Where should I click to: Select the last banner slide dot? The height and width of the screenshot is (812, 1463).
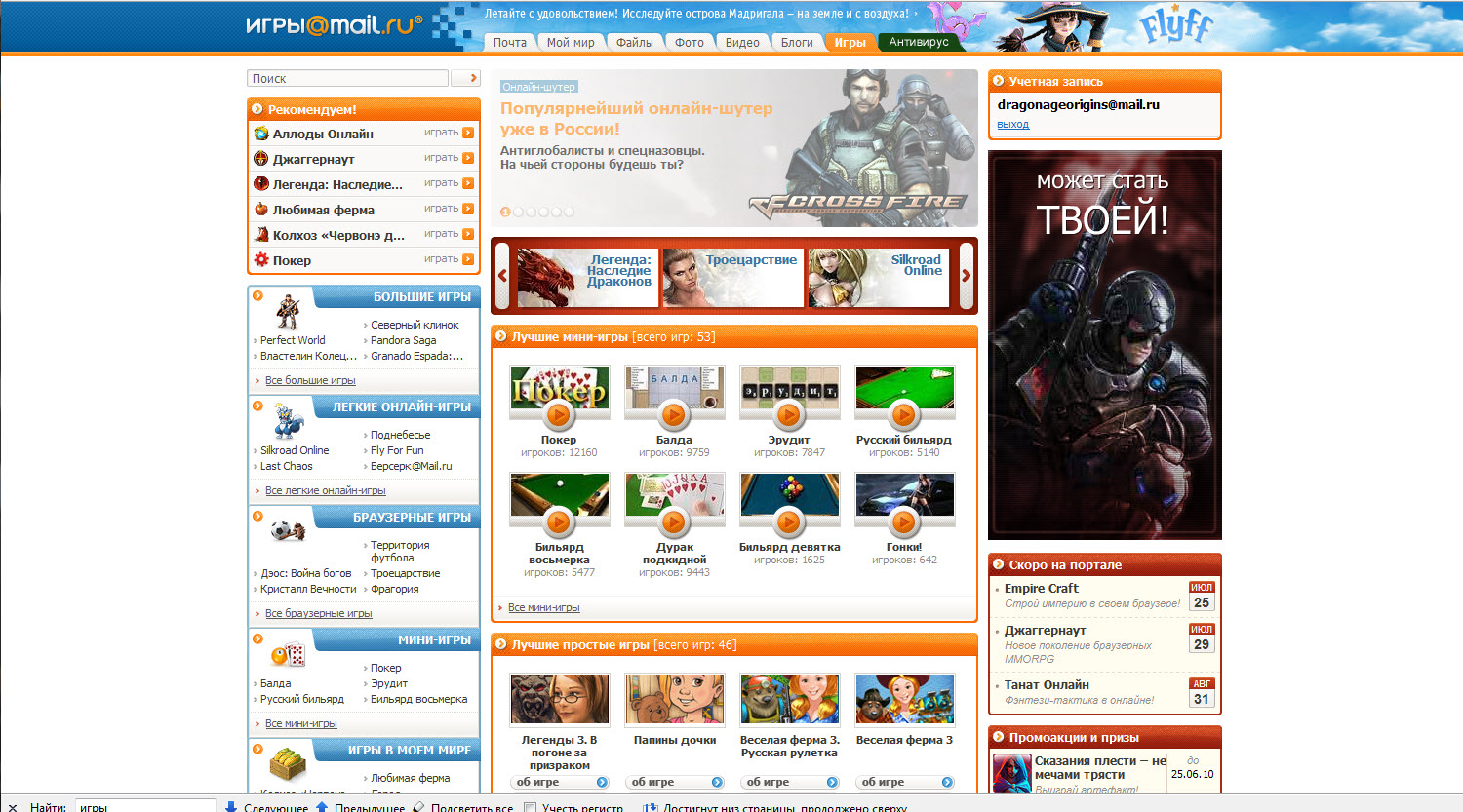coord(570,212)
